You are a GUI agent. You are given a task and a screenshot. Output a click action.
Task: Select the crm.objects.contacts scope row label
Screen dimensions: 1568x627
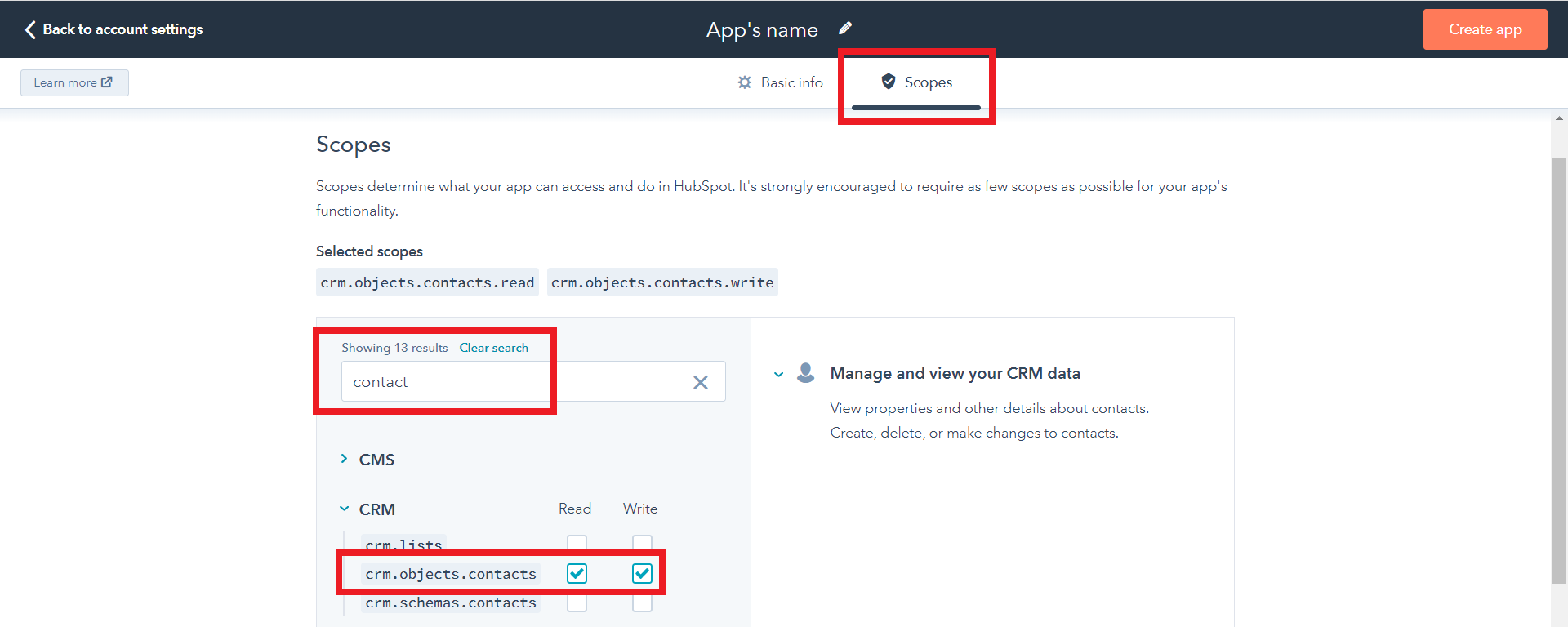[x=451, y=574]
